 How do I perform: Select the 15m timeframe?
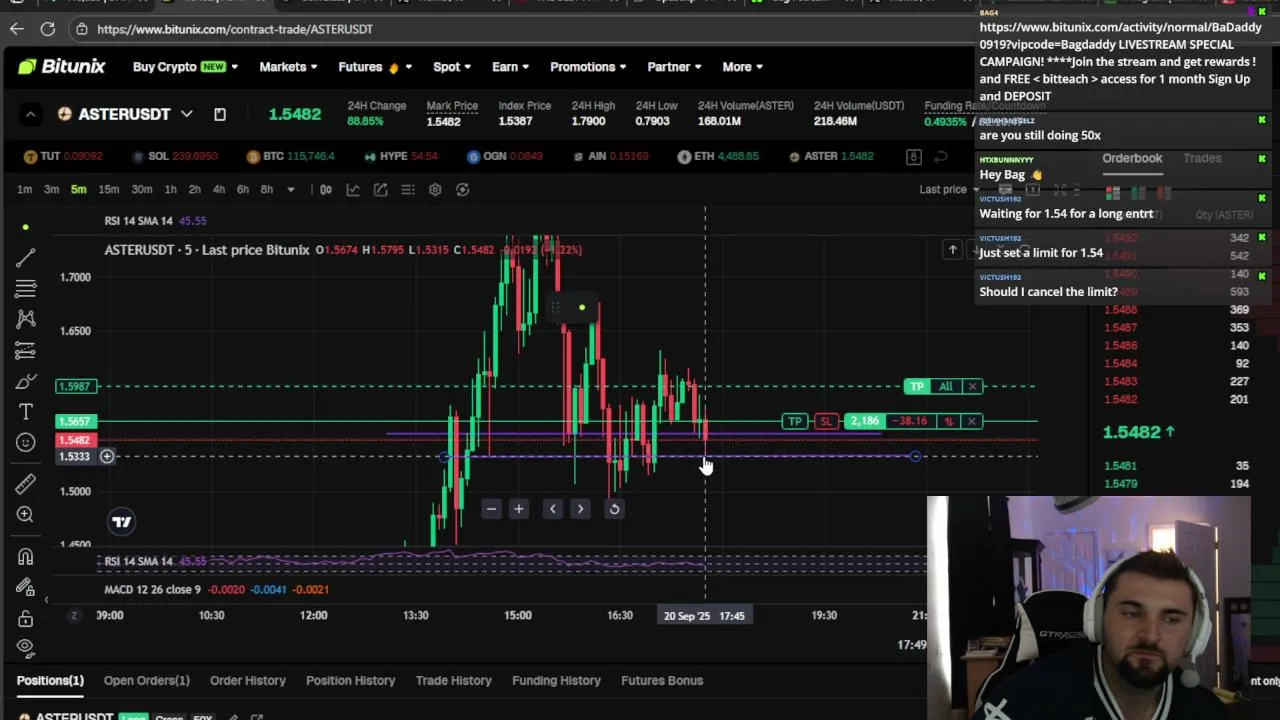click(108, 189)
